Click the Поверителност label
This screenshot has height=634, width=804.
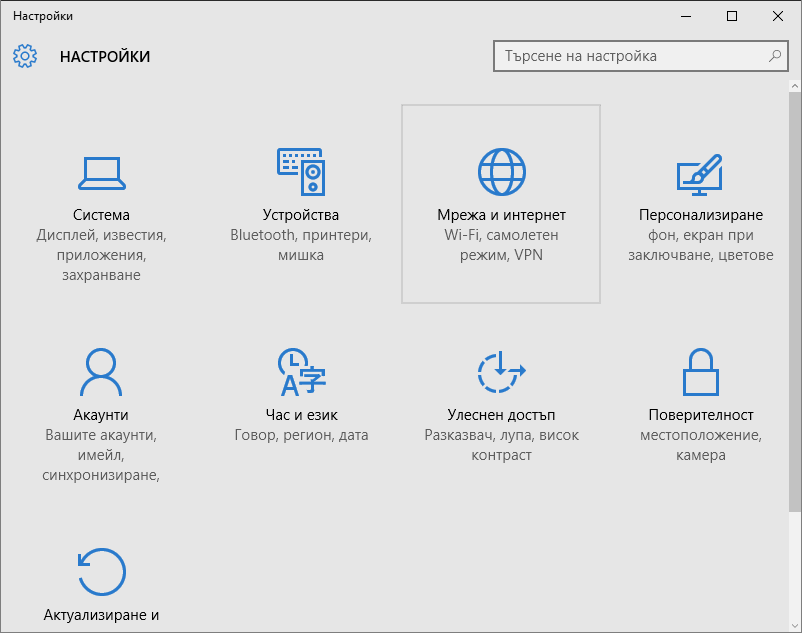[x=701, y=415]
